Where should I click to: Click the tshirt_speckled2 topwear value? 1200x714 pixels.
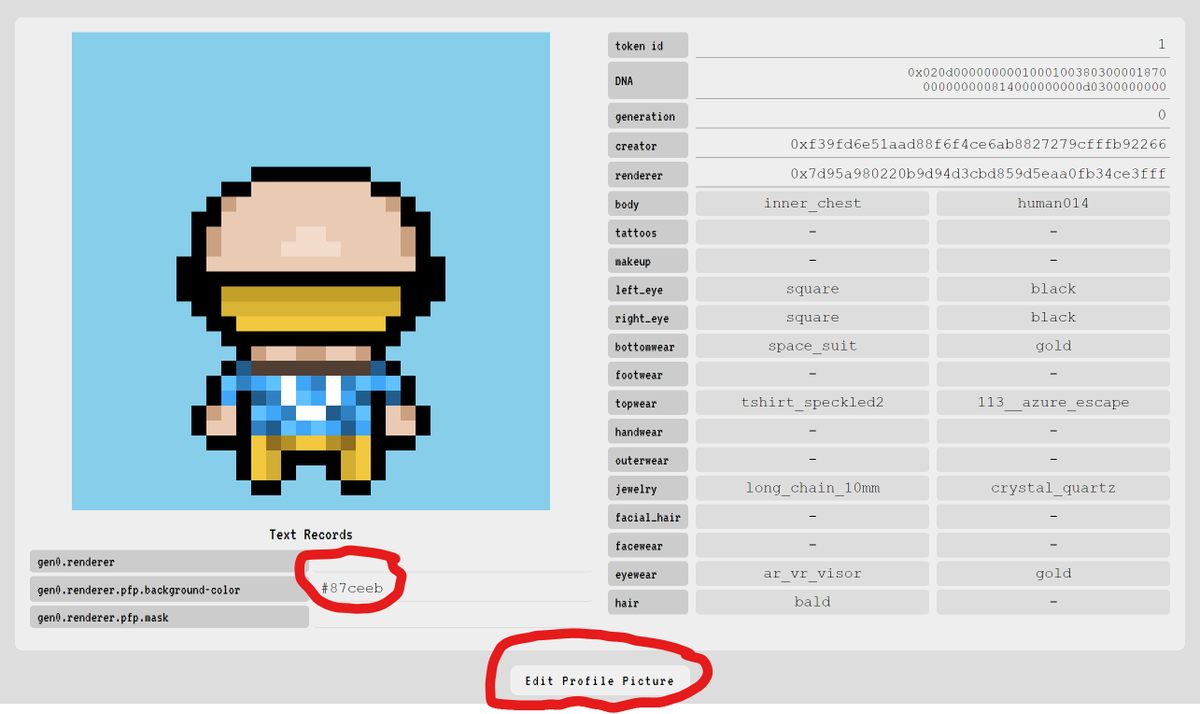click(812, 403)
